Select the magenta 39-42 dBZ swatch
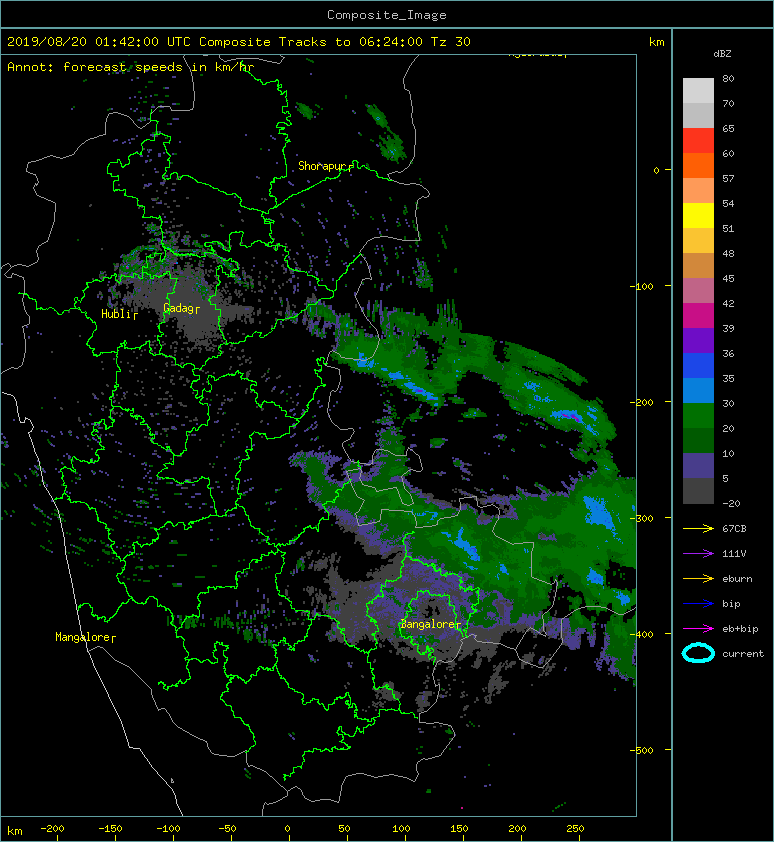Viewport: 774px width, 842px height. point(698,315)
